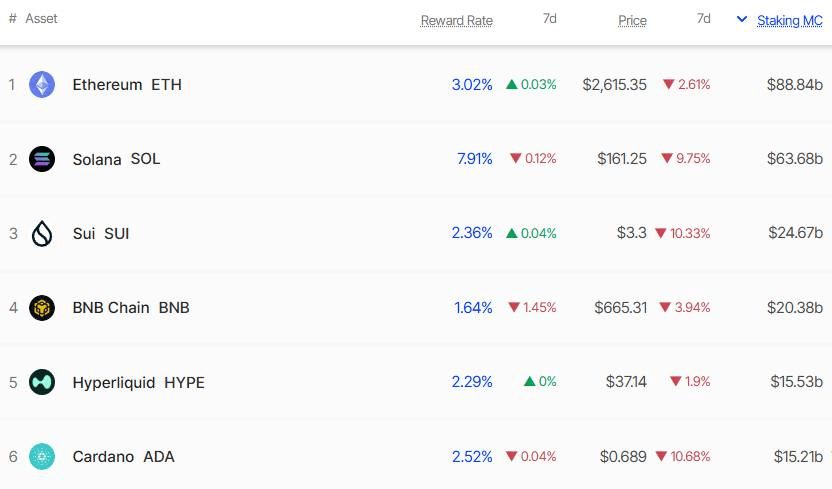
Task: Open the Cardano ADA asset name
Action: [123, 456]
